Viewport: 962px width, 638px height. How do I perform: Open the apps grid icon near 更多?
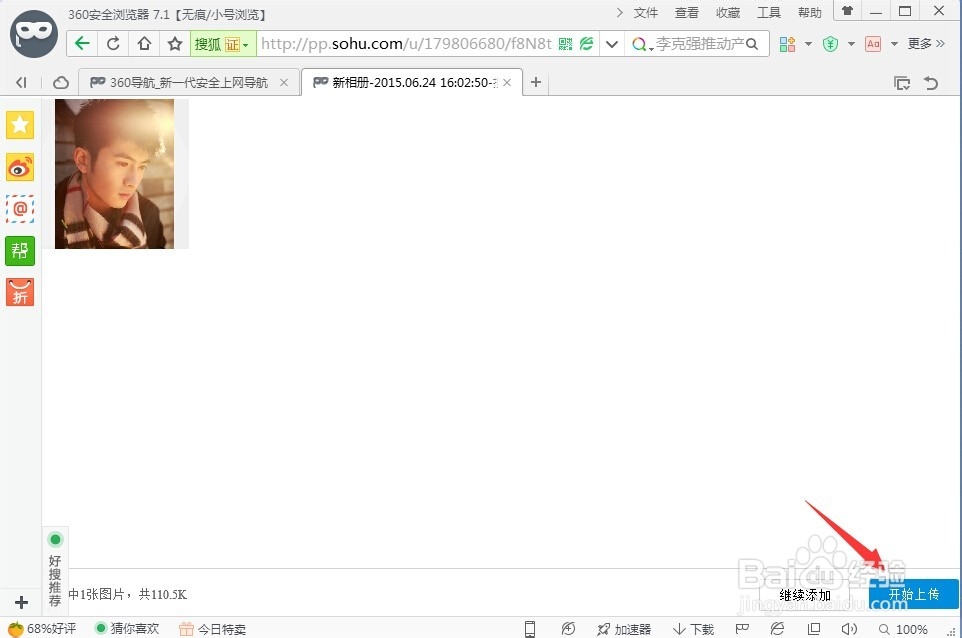[786, 43]
